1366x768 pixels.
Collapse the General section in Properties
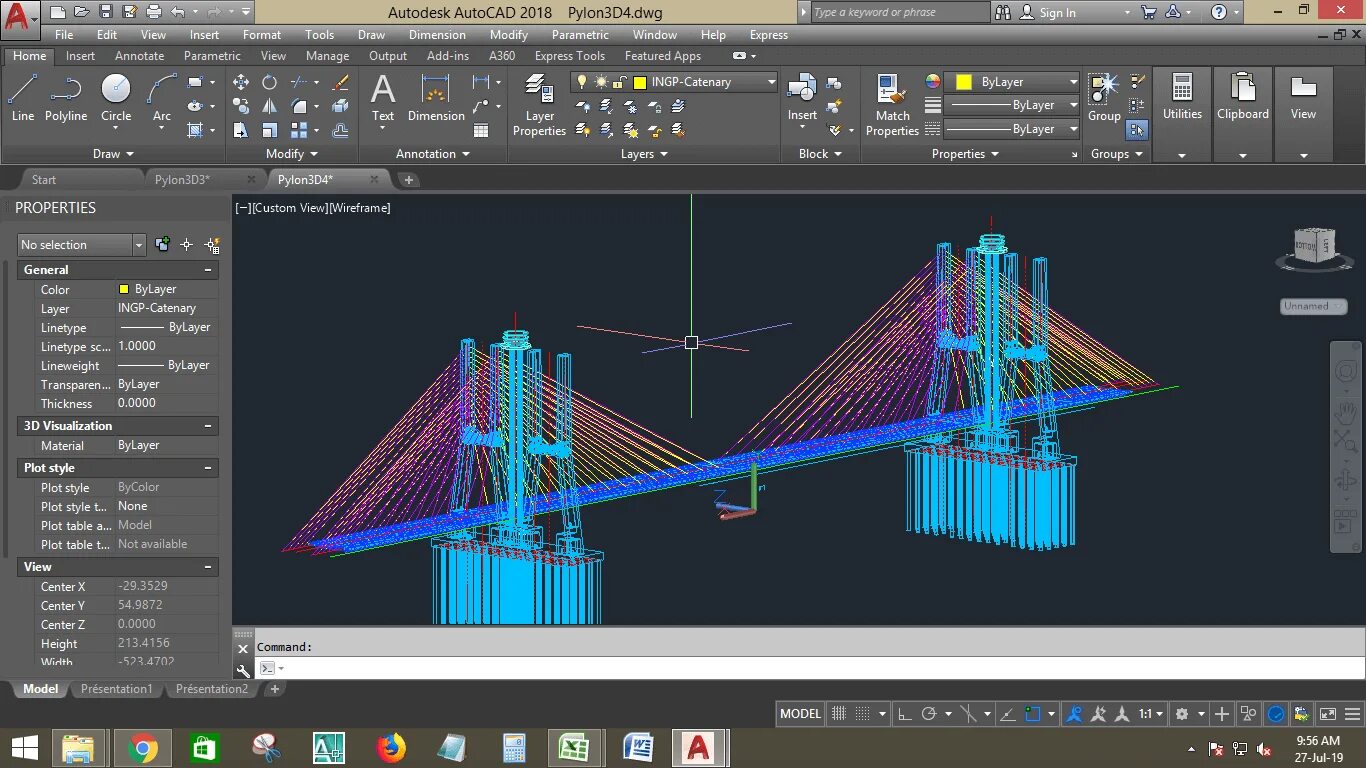pos(208,270)
